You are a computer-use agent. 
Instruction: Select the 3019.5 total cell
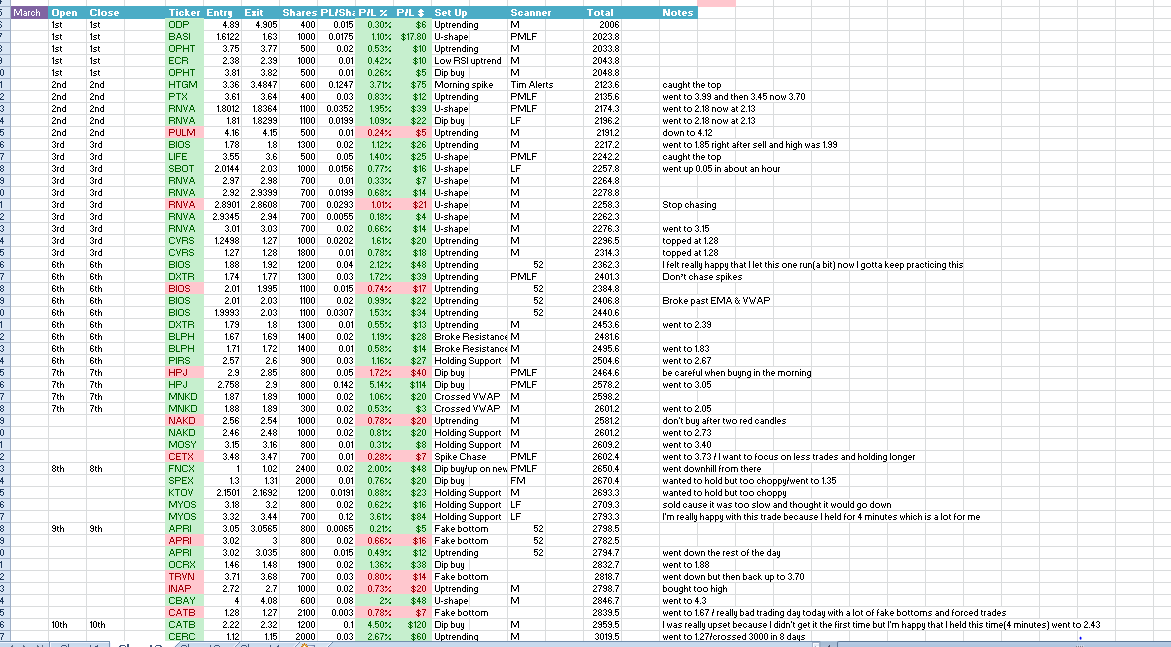pos(600,637)
